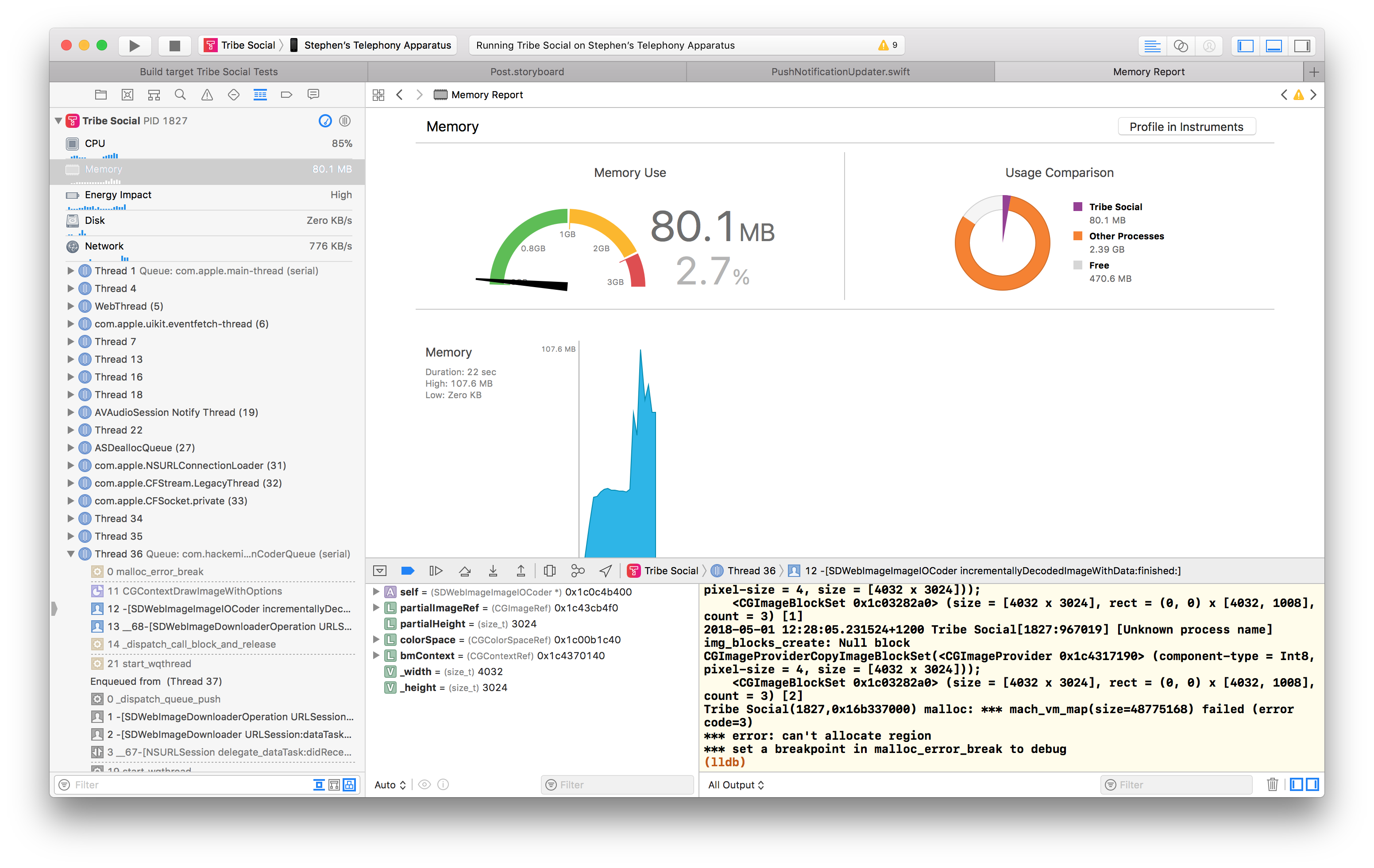Select the Tribe Social scheme
Viewport: 1374px width, 868px height.
[x=240, y=46]
